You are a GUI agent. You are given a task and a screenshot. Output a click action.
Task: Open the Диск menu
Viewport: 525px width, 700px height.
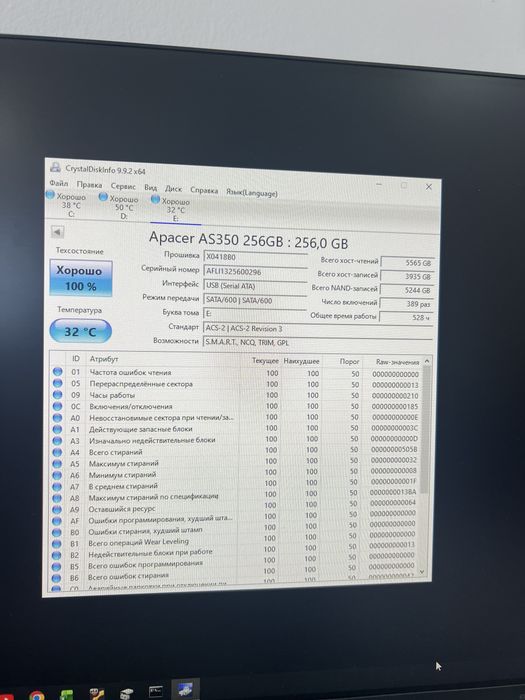[x=173, y=189]
